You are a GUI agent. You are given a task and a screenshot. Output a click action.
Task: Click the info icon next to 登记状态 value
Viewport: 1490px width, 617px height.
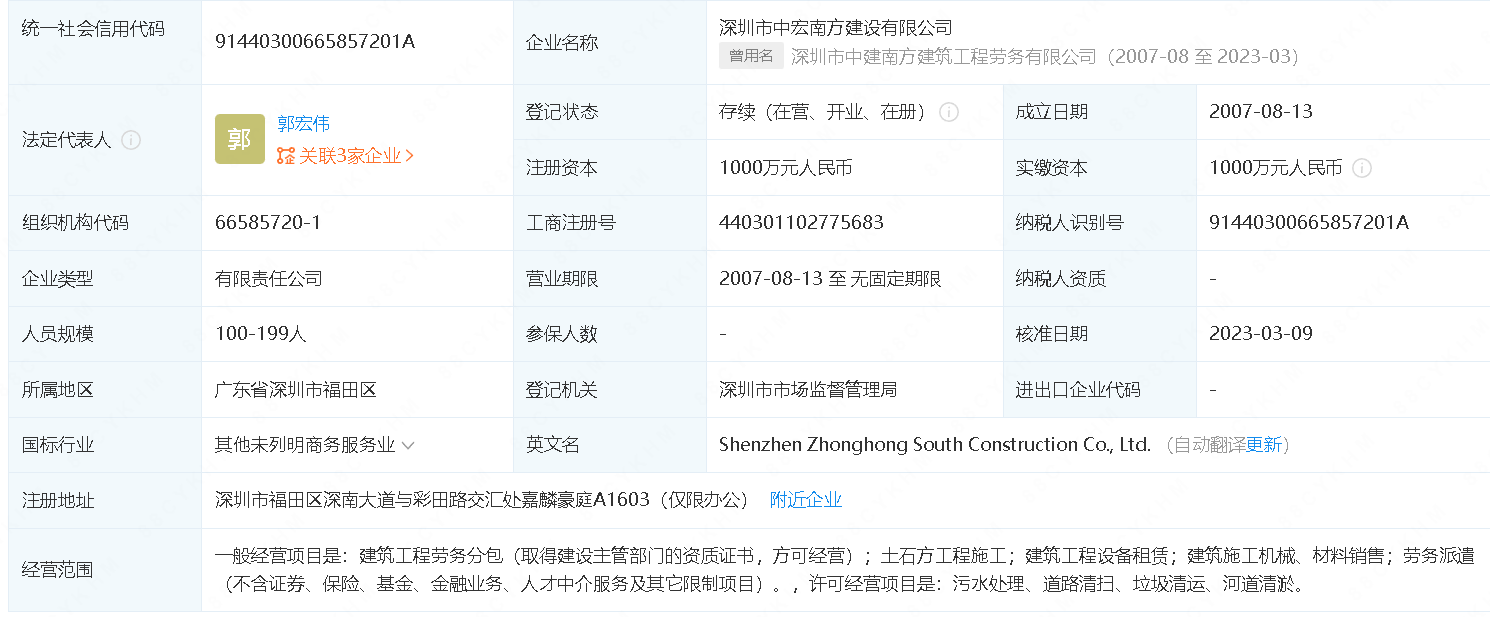(949, 112)
